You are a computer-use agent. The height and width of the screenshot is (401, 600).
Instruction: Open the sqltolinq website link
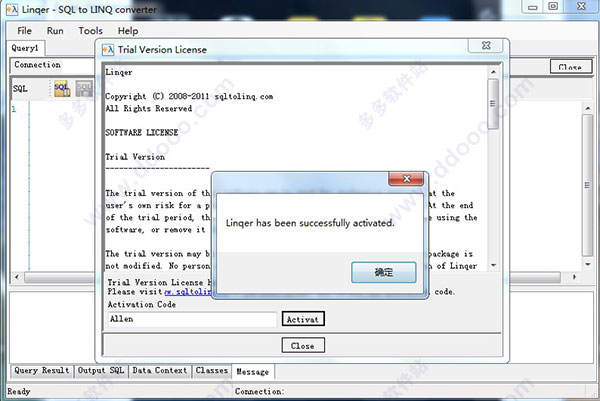tap(188, 292)
